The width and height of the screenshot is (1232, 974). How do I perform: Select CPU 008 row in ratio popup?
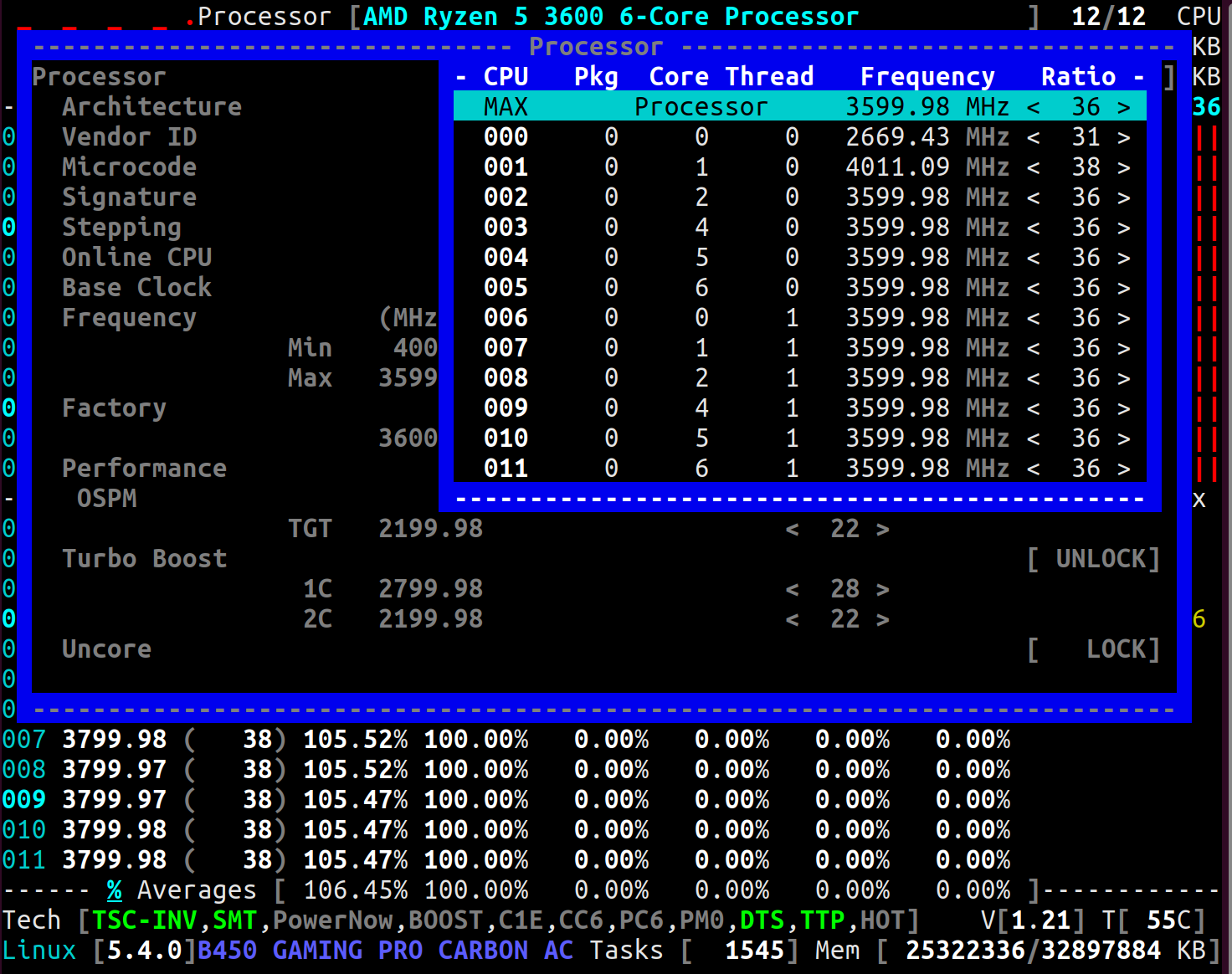800,377
